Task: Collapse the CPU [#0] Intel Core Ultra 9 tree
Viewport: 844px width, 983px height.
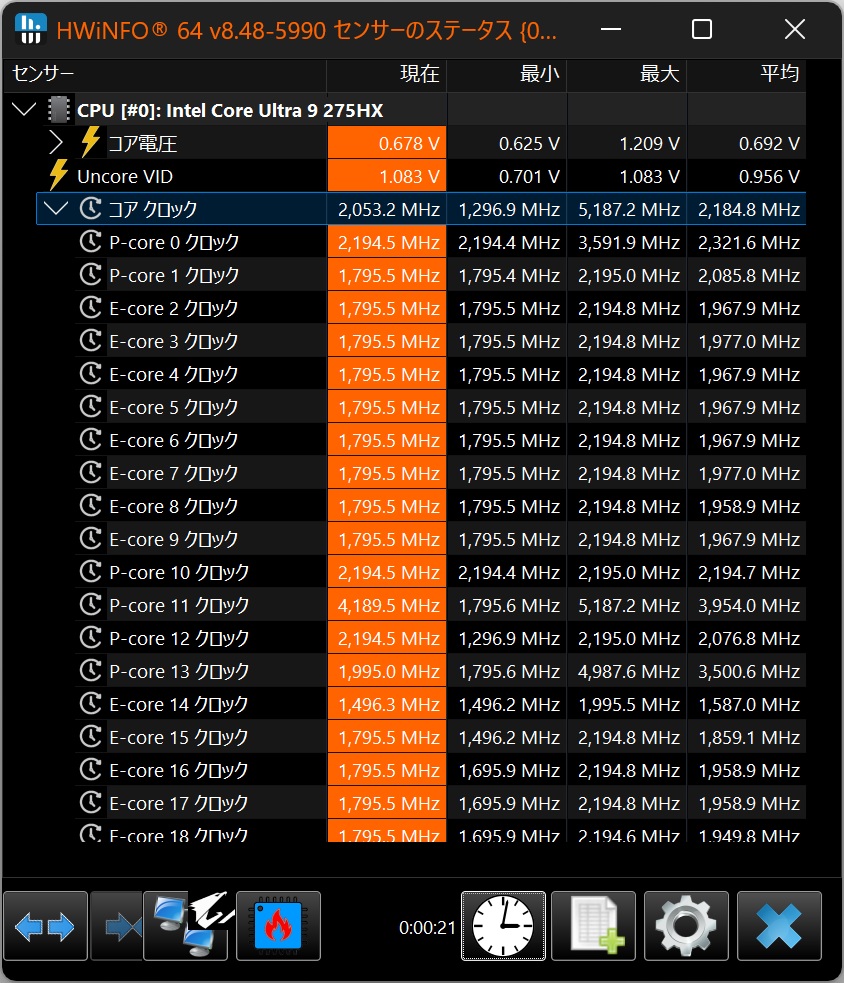Action: (x=24, y=110)
